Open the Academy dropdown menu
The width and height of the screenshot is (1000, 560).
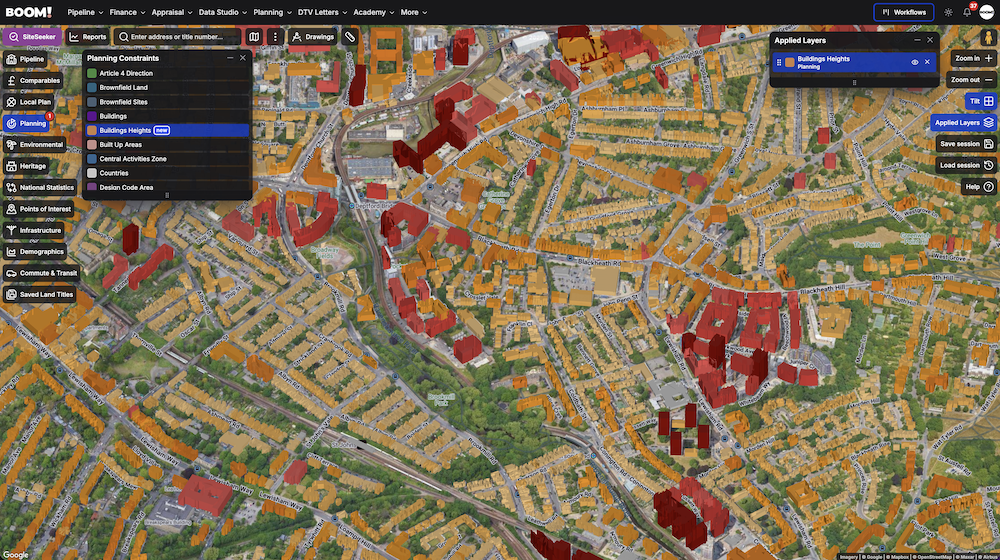[374, 12]
